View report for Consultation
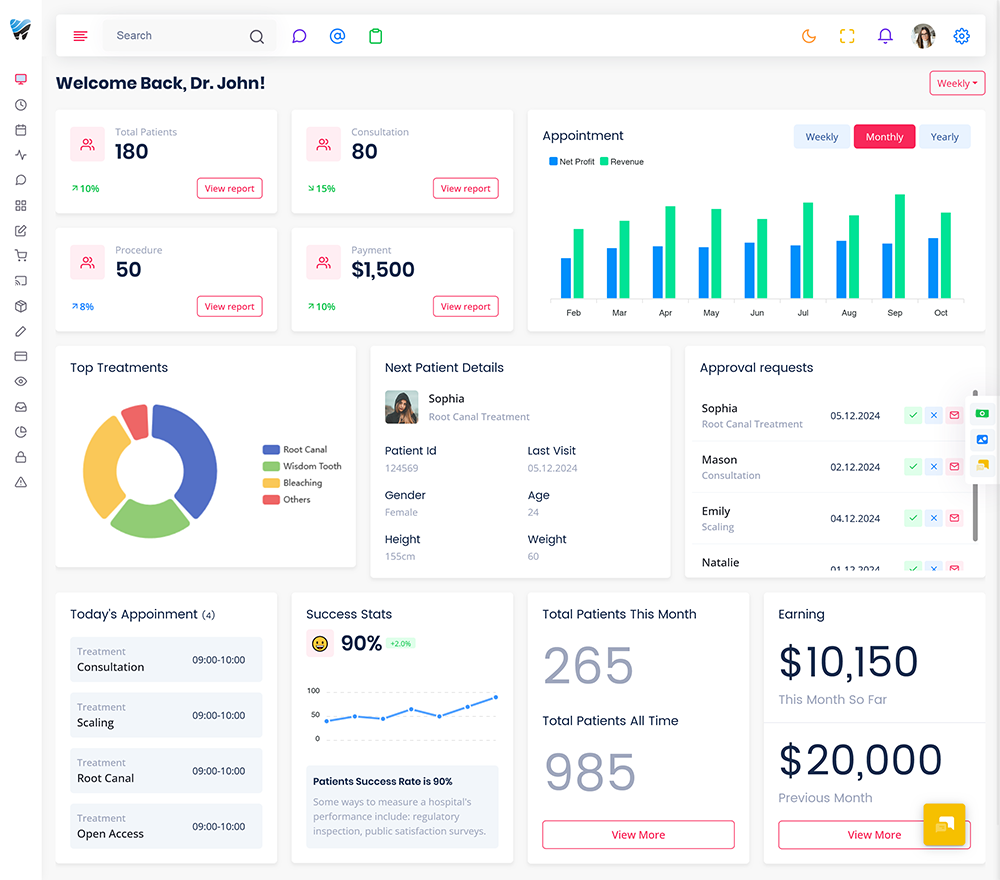Screen dimensions: 1000x880 pyautogui.click(x=466, y=189)
